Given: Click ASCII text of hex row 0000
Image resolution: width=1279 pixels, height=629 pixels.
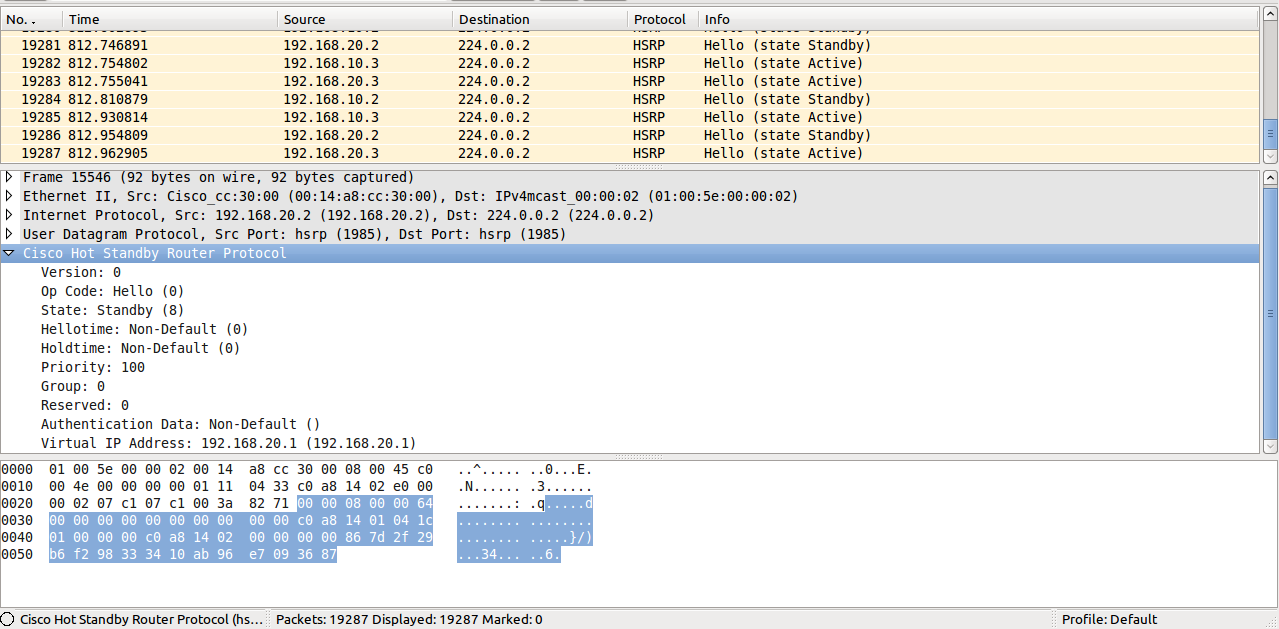Looking at the screenshot, I should pyautogui.click(x=525, y=469).
